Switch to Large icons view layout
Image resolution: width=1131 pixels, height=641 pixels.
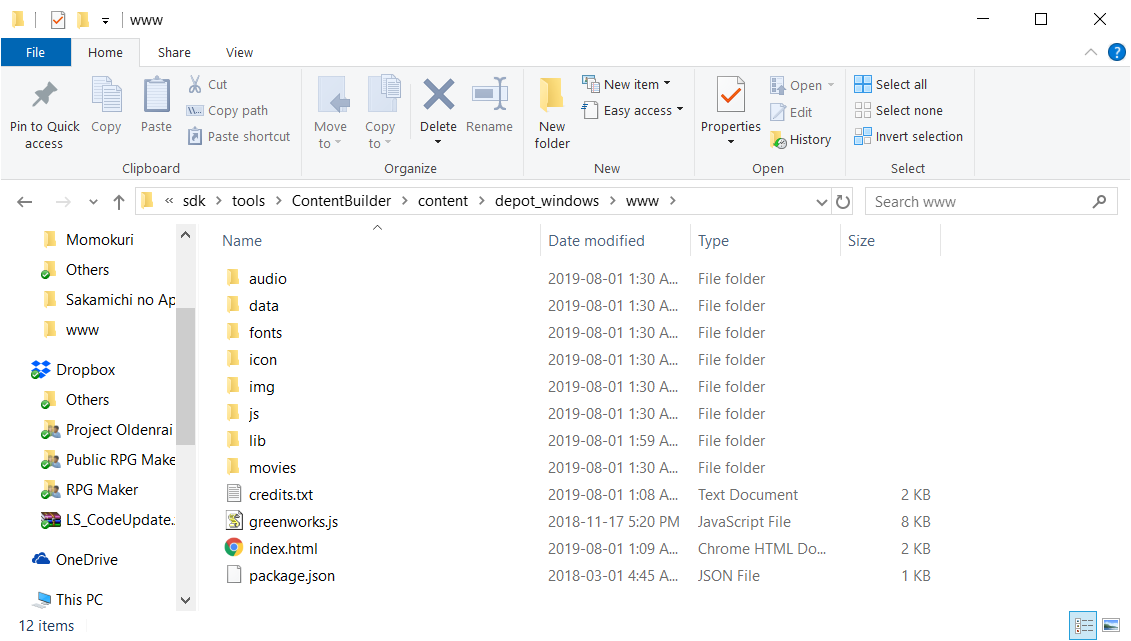pyautogui.click(x=1111, y=626)
